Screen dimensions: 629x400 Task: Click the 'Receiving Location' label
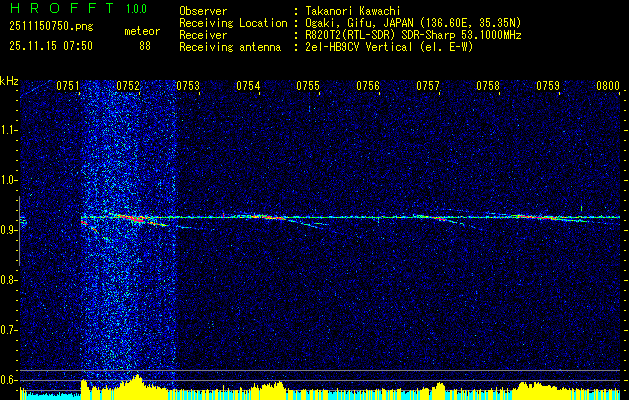point(233,23)
